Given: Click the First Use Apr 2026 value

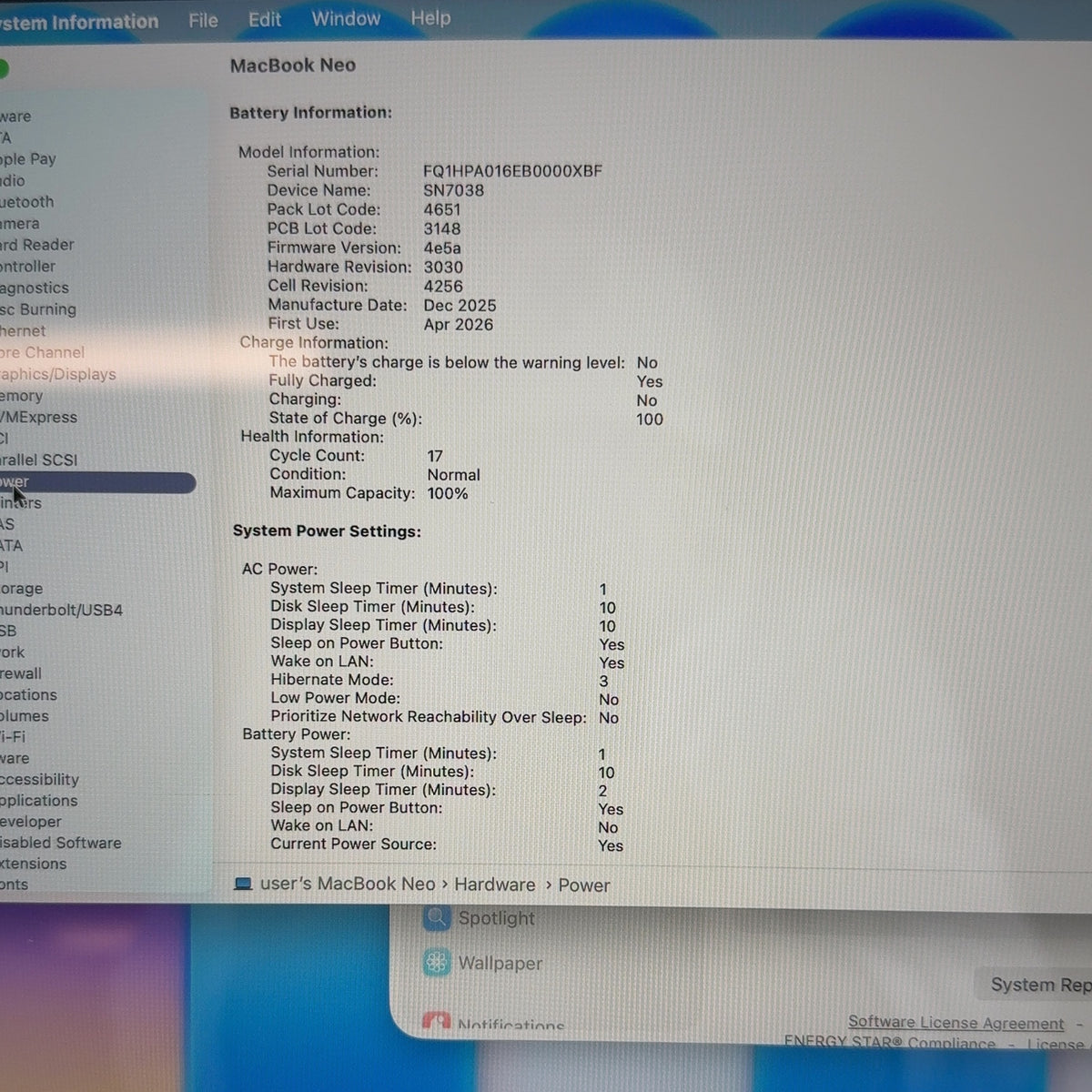Looking at the screenshot, I should click(459, 325).
